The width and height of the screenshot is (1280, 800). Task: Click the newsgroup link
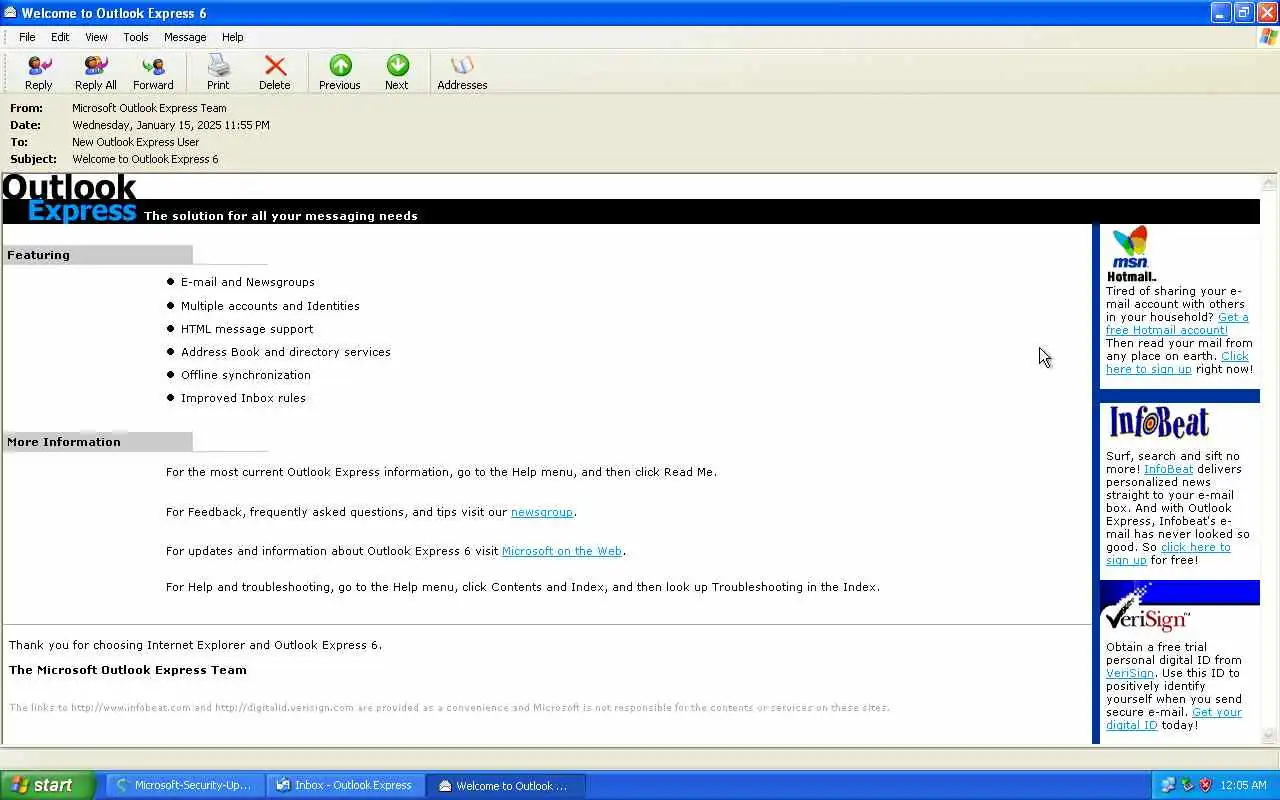click(542, 512)
